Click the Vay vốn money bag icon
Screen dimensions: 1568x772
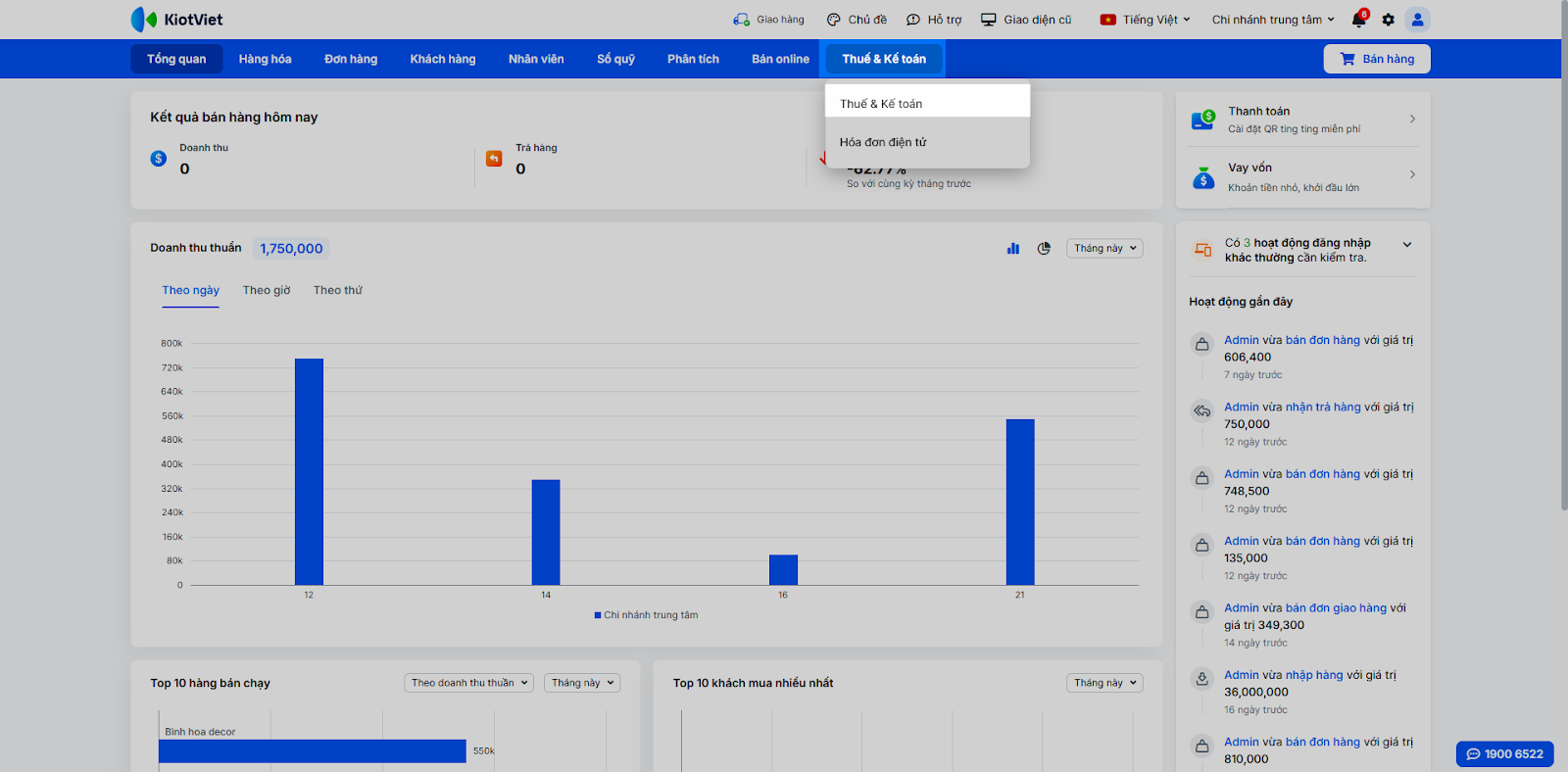click(x=1203, y=177)
